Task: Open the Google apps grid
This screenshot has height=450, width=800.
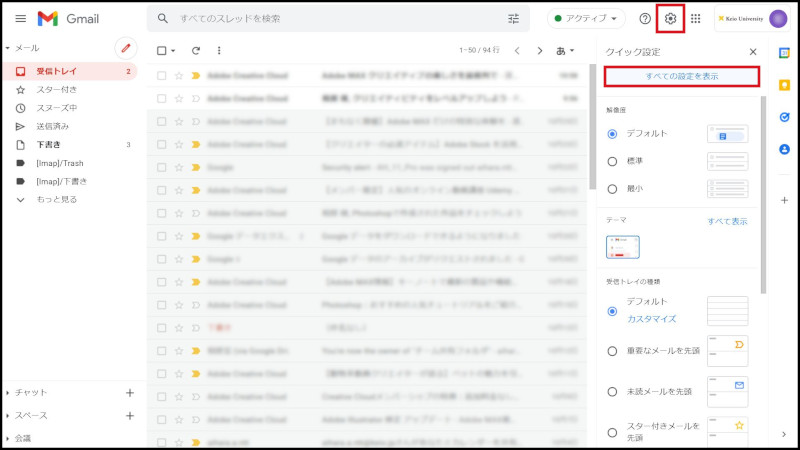Action: pyautogui.click(x=696, y=19)
